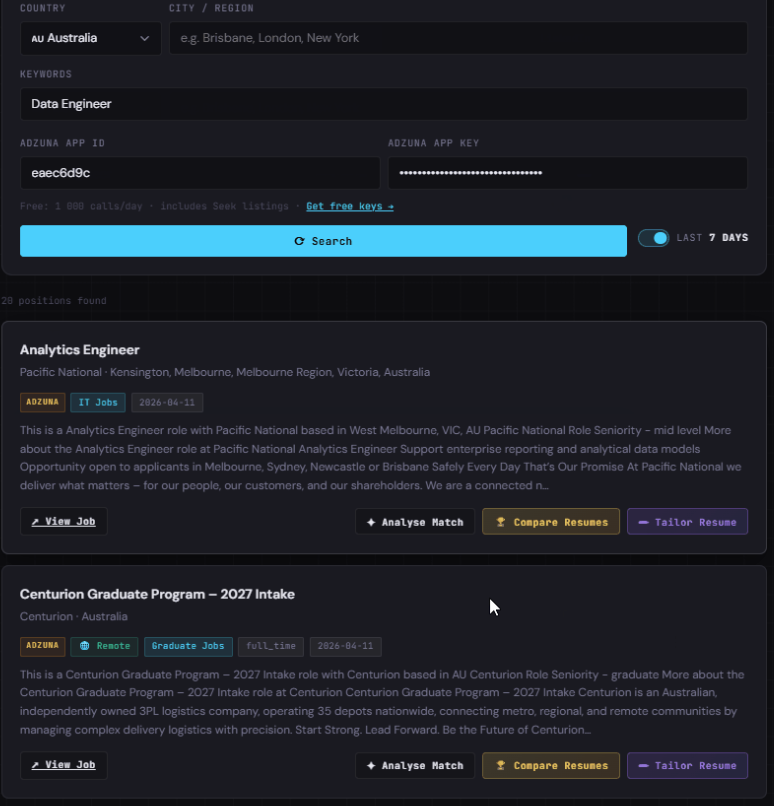Viewport: 774px width, 806px height.
Task: Click Compare Resumes for Analytics Engineer
Action: click(x=551, y=522)
